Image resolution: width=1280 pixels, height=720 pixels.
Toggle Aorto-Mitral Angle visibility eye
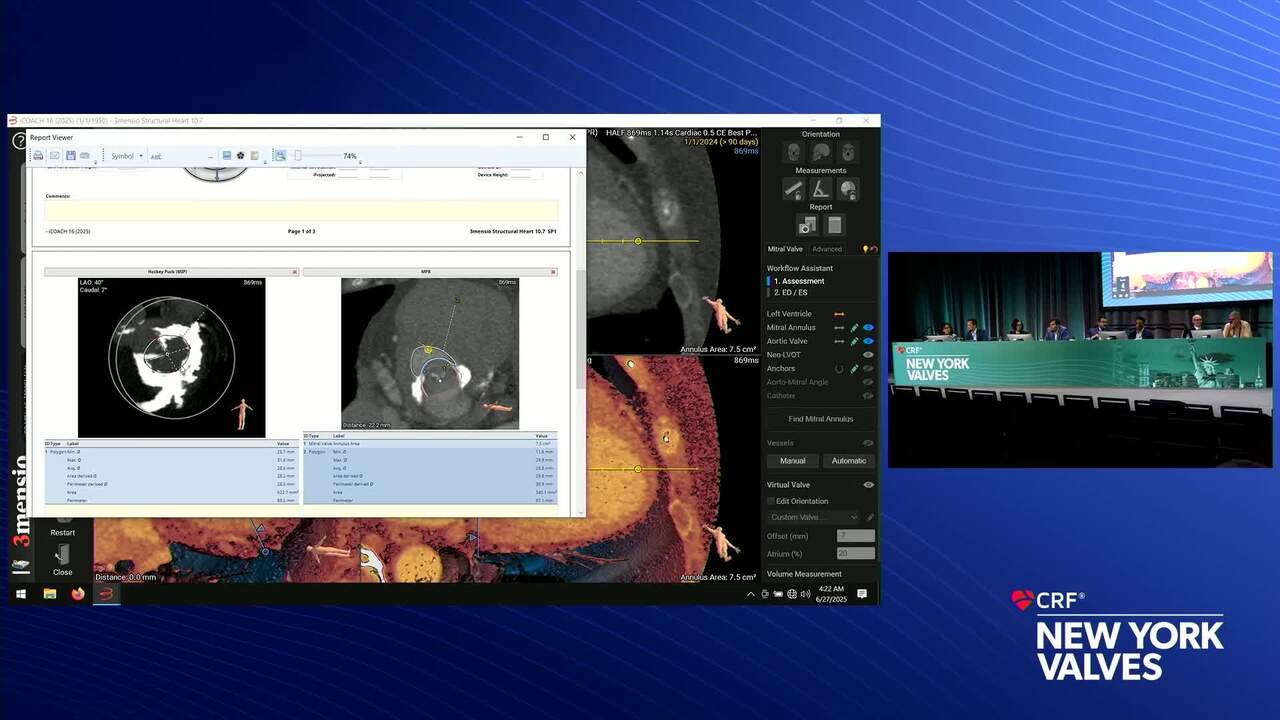tap(869, 382)
